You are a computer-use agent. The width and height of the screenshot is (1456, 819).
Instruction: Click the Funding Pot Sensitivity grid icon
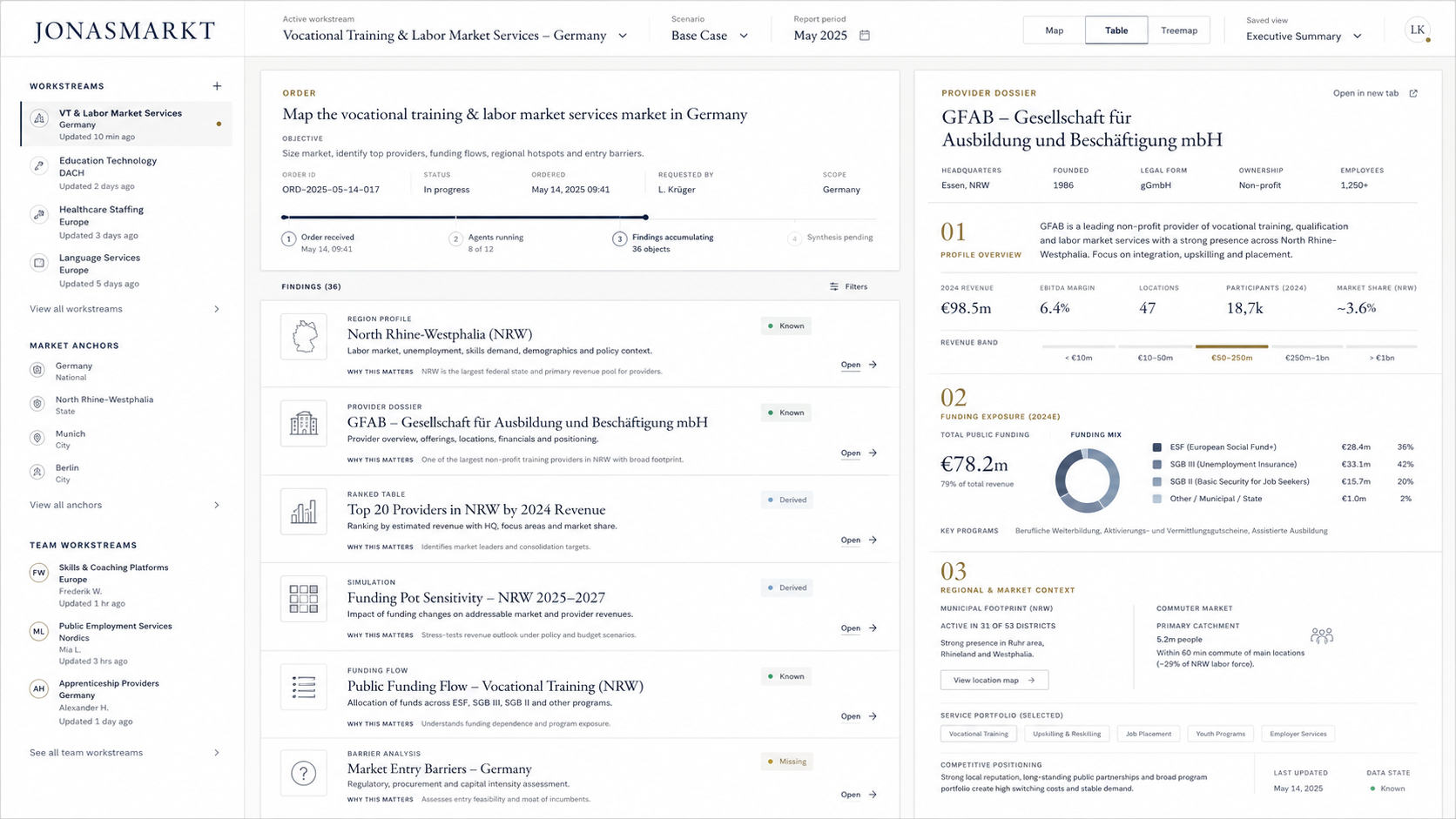coord(304,599)
